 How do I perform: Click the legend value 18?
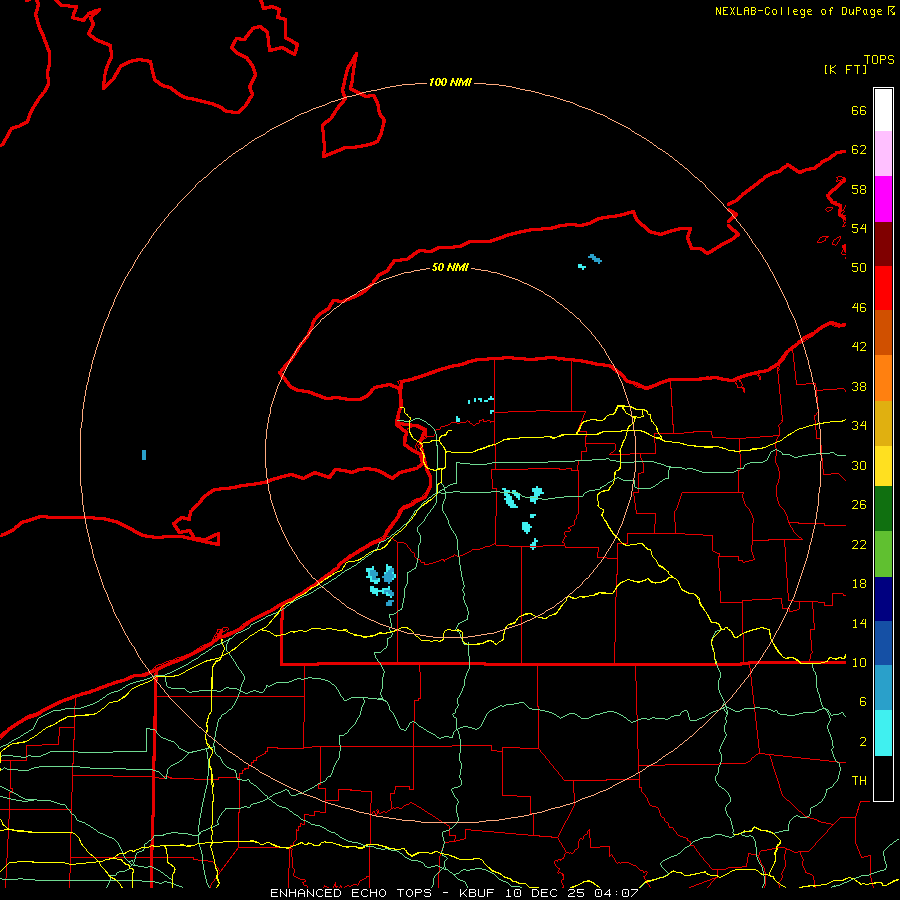(x=859, y=584)
